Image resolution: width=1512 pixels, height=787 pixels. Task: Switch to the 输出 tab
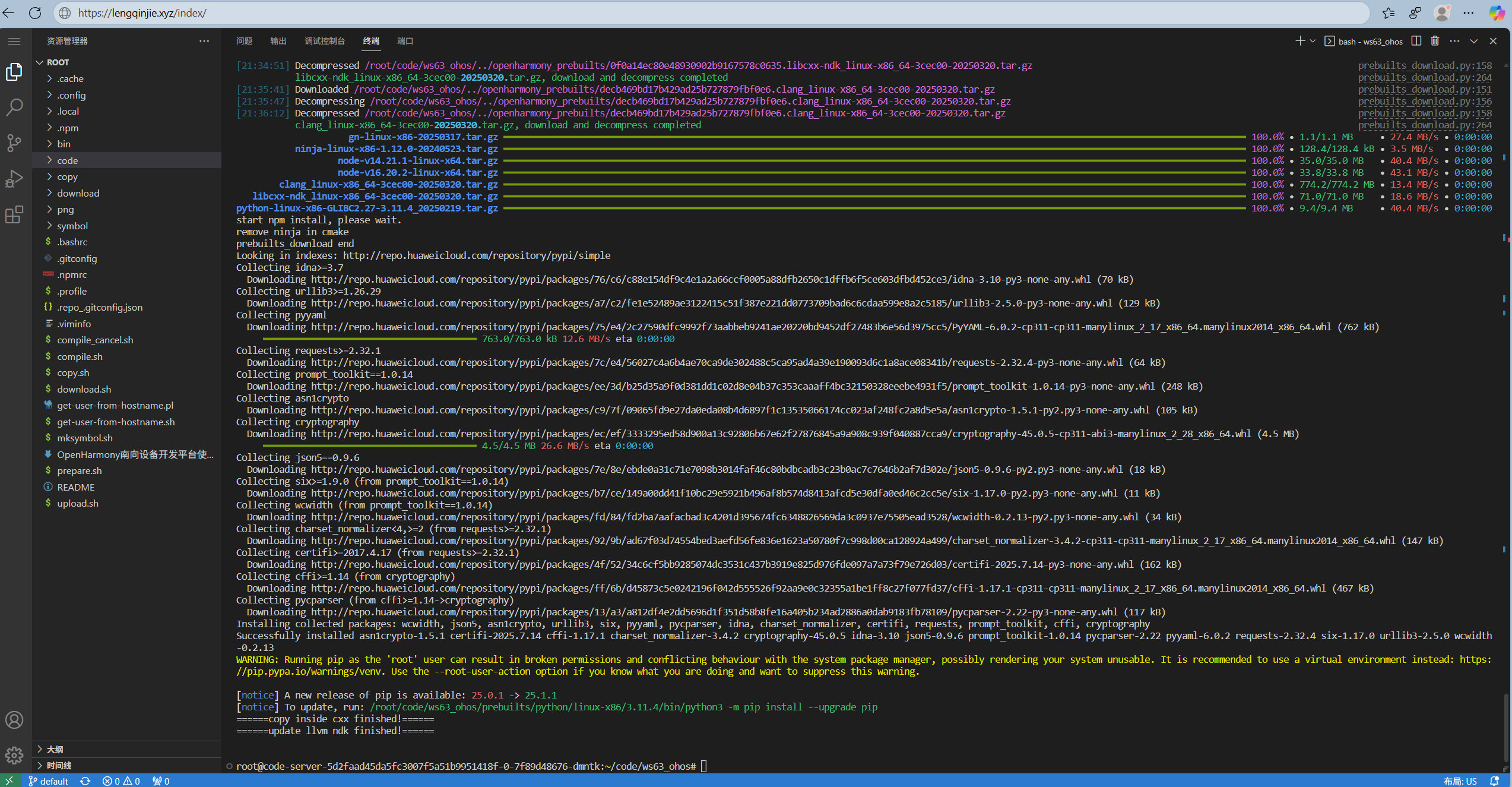[x=278, y=41]
